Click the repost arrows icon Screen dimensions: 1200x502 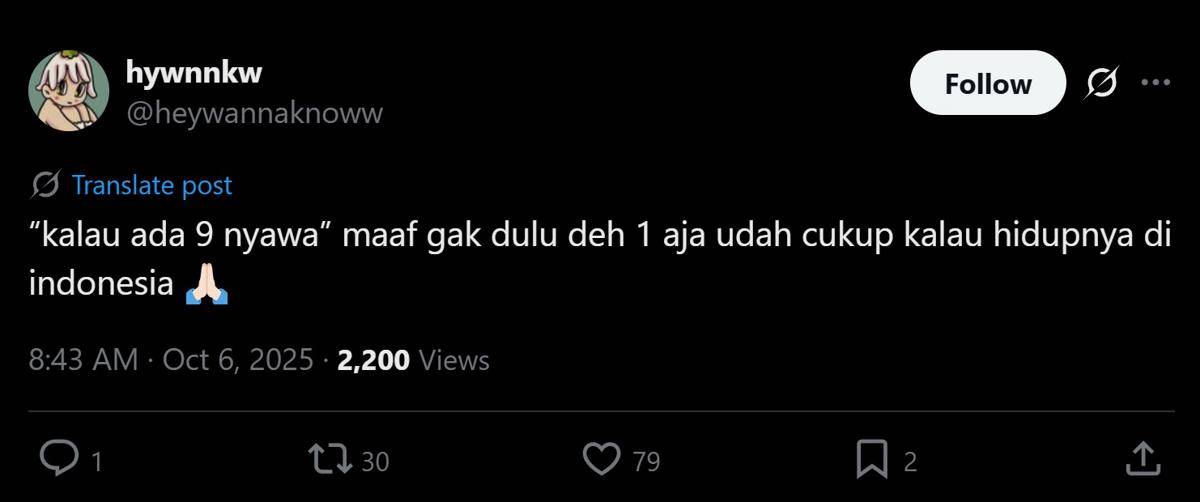click(x=328, y=459)
